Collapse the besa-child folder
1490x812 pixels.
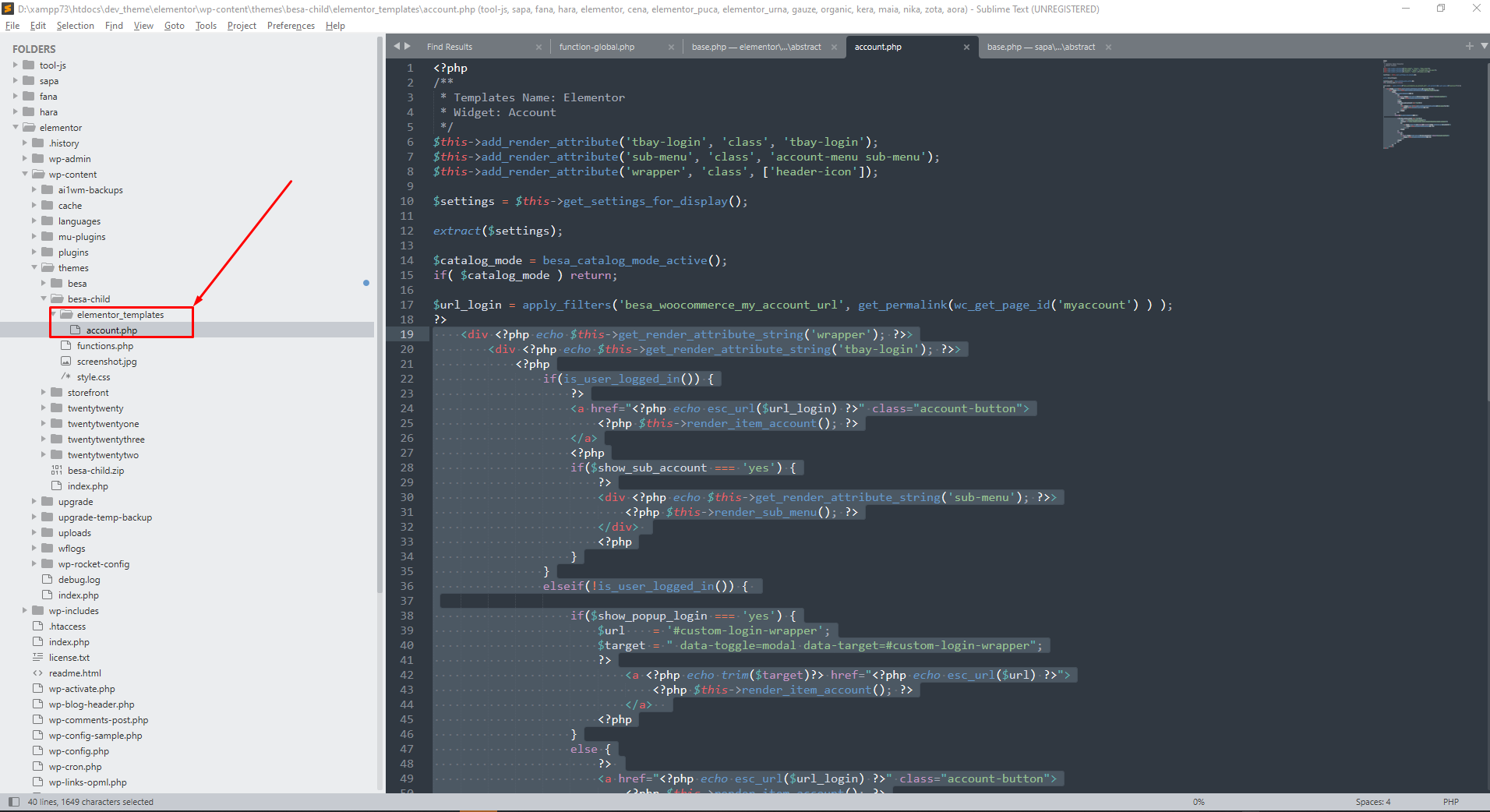43,298
